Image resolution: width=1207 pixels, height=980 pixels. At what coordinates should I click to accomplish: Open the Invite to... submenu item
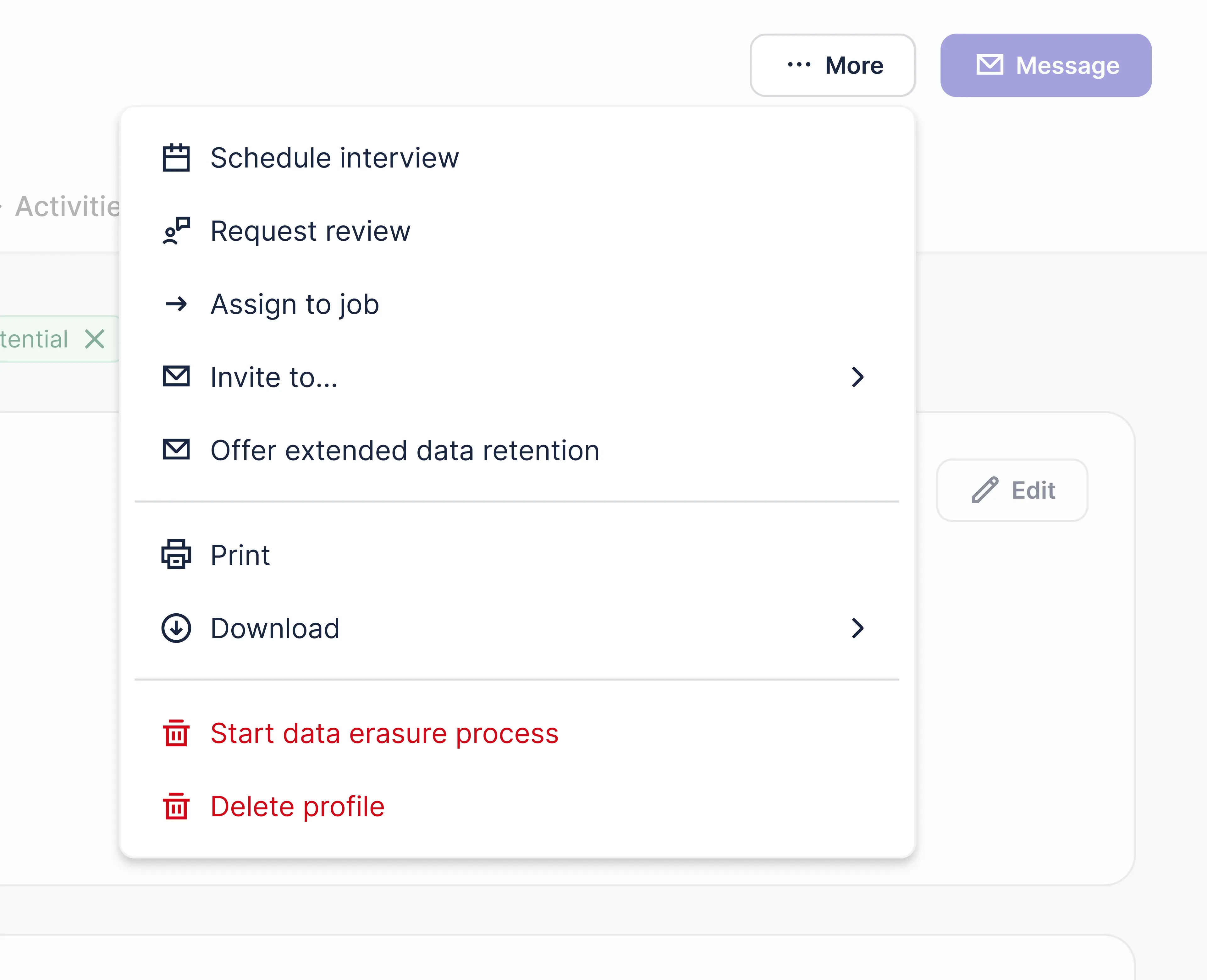click(x=517, y=377)
